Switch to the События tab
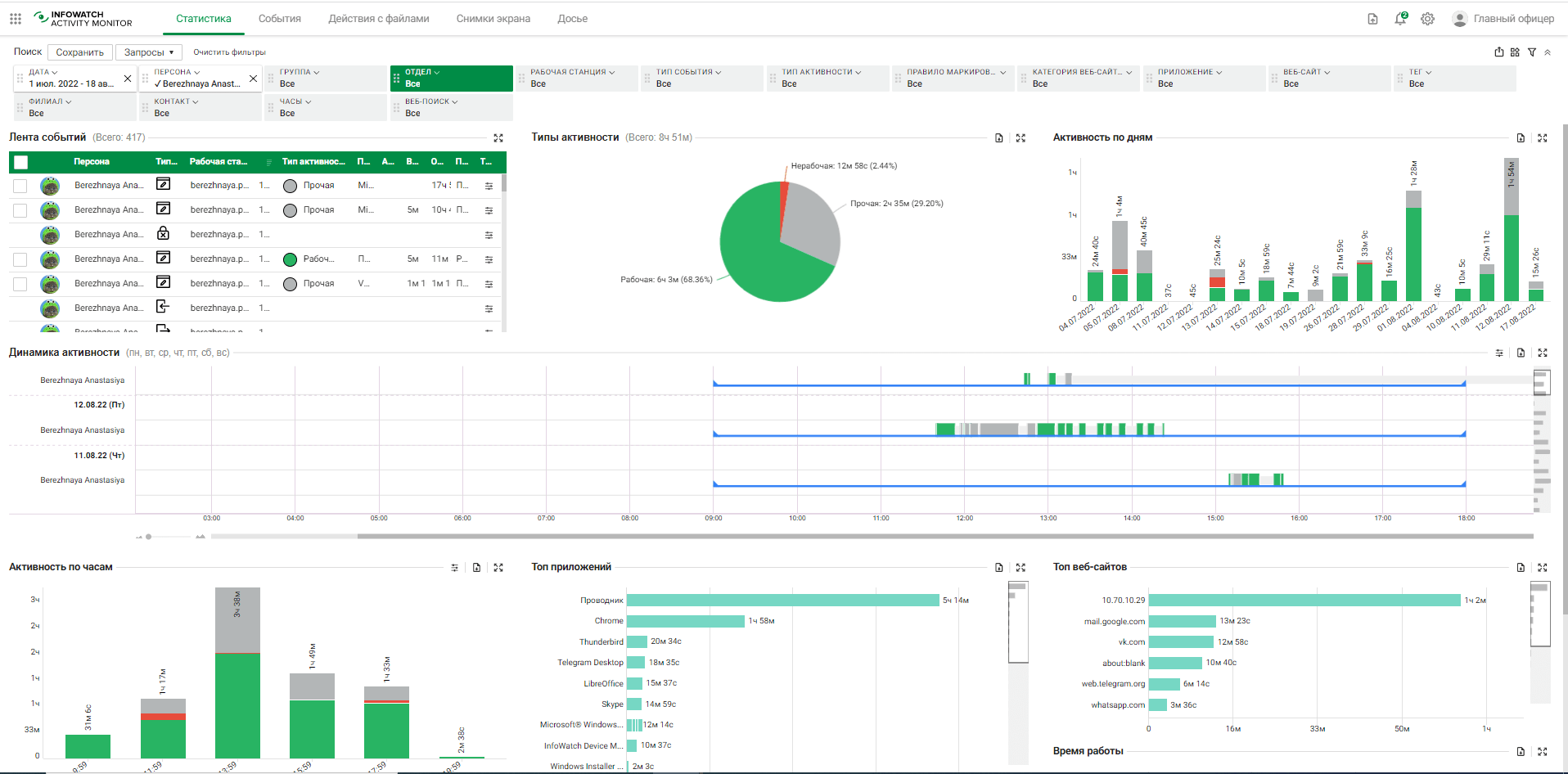 279,19
